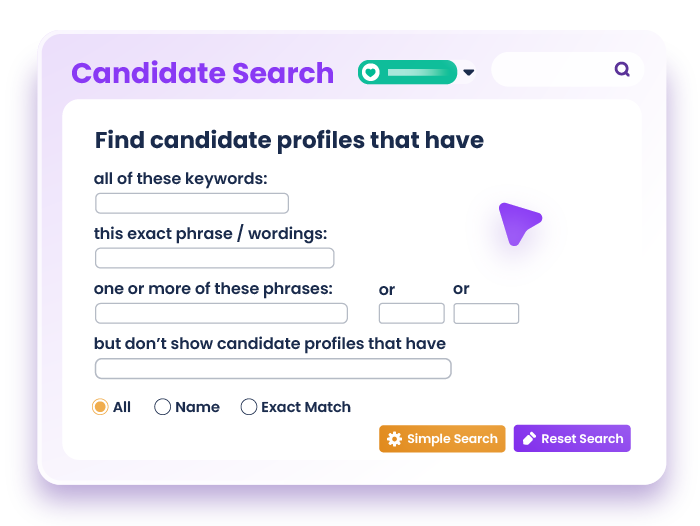Select the All radio button
Image resolution: width=700 pixels, height=526 pixels.
[100, 407]
